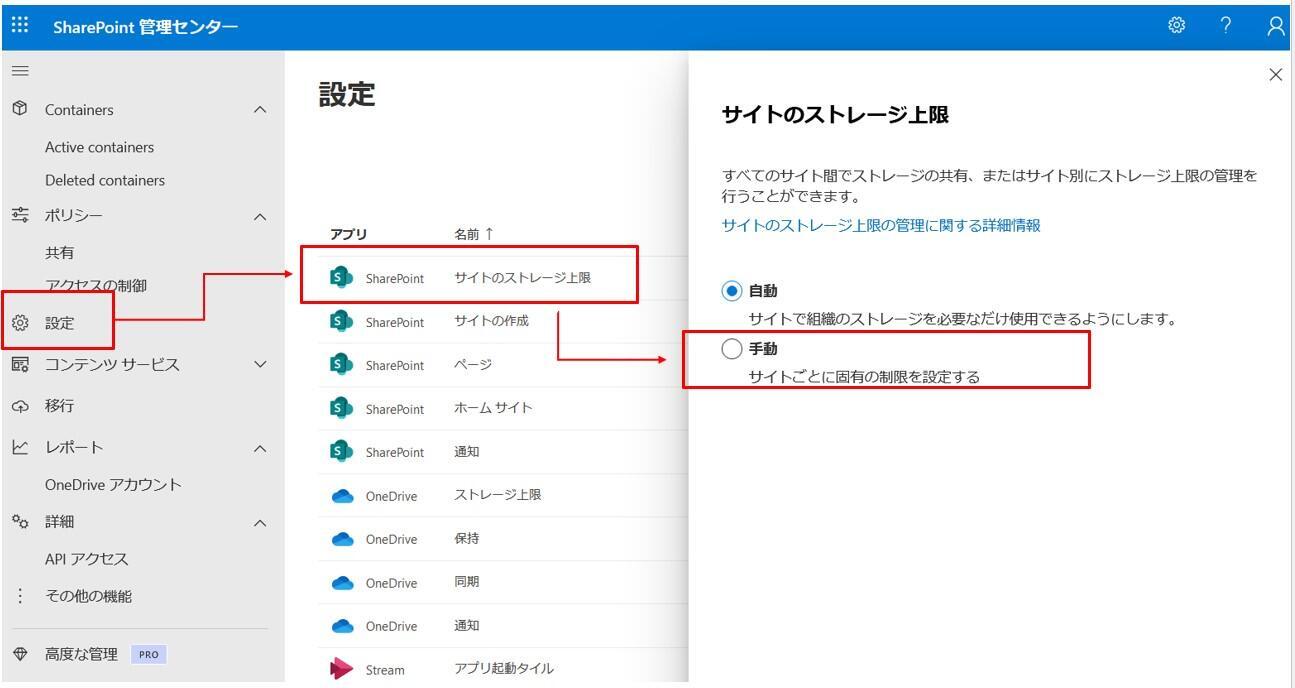
Task: Click the Containers cube icon
Action: (20, 108)
